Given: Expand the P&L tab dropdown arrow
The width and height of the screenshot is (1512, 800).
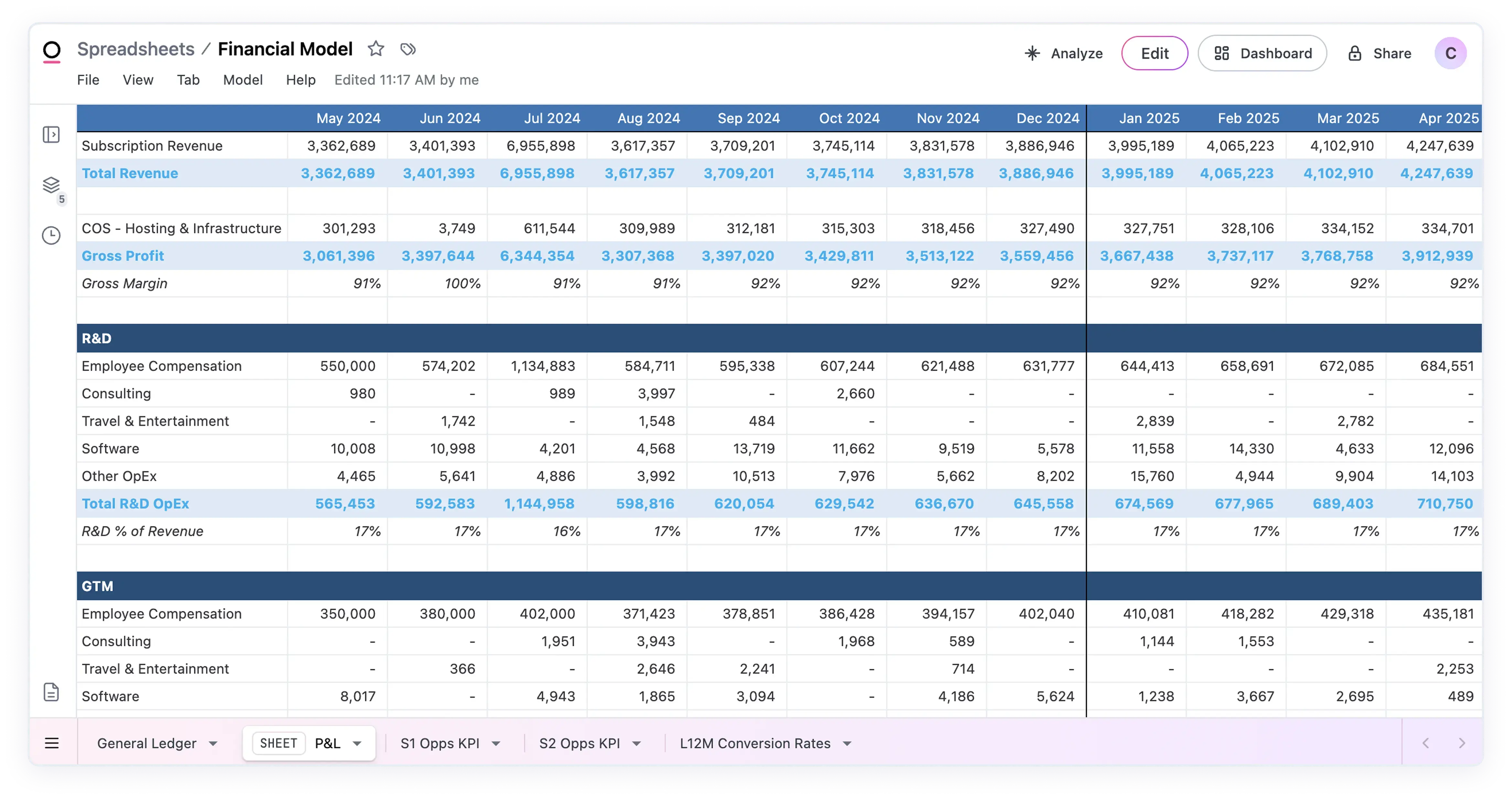Looking at the screenshot, I should pyautogui.click(x=357, y=744).
